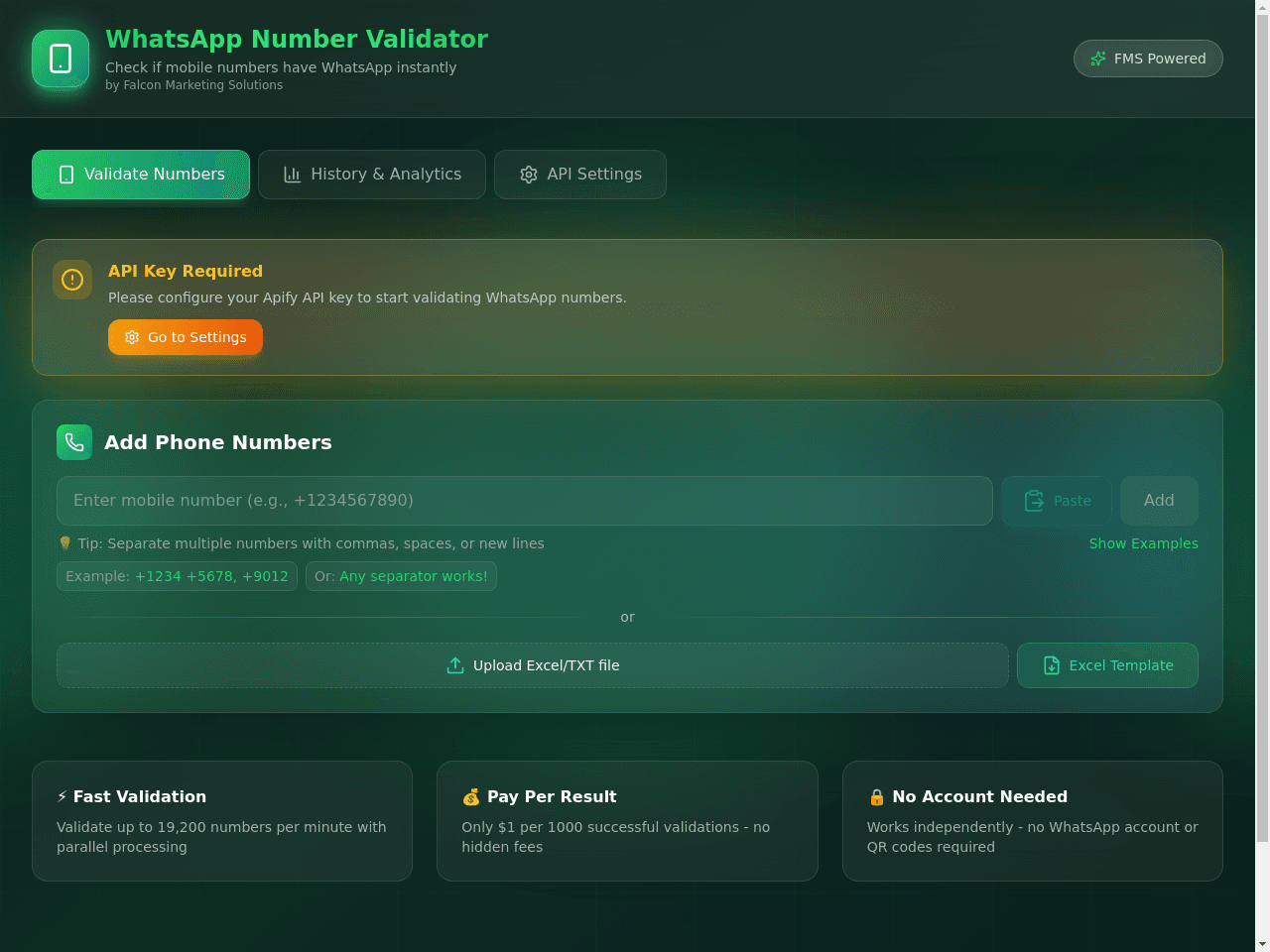Click the page vertical scrollbar

tap(1262, 426)
